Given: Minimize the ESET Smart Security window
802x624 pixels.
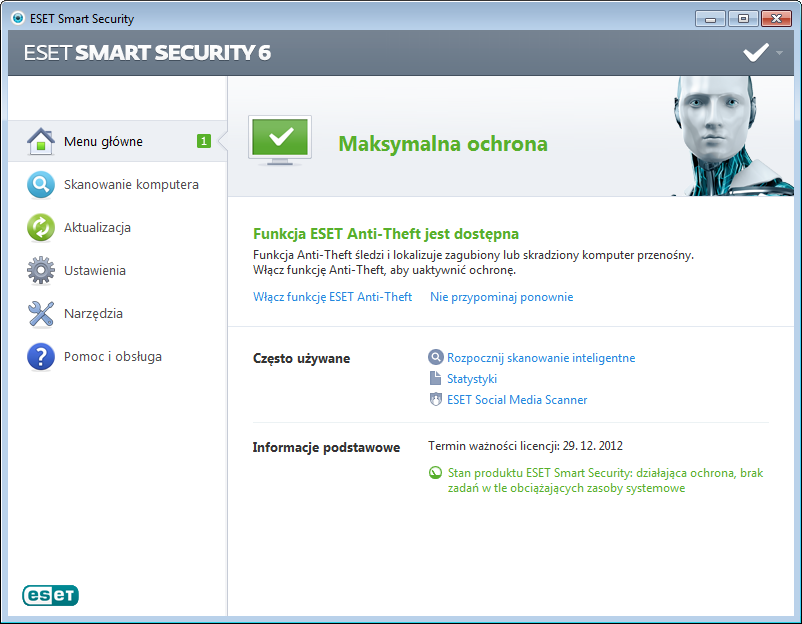Looking at the screenshot, I should pyautogui.click(x=710, y=19).
